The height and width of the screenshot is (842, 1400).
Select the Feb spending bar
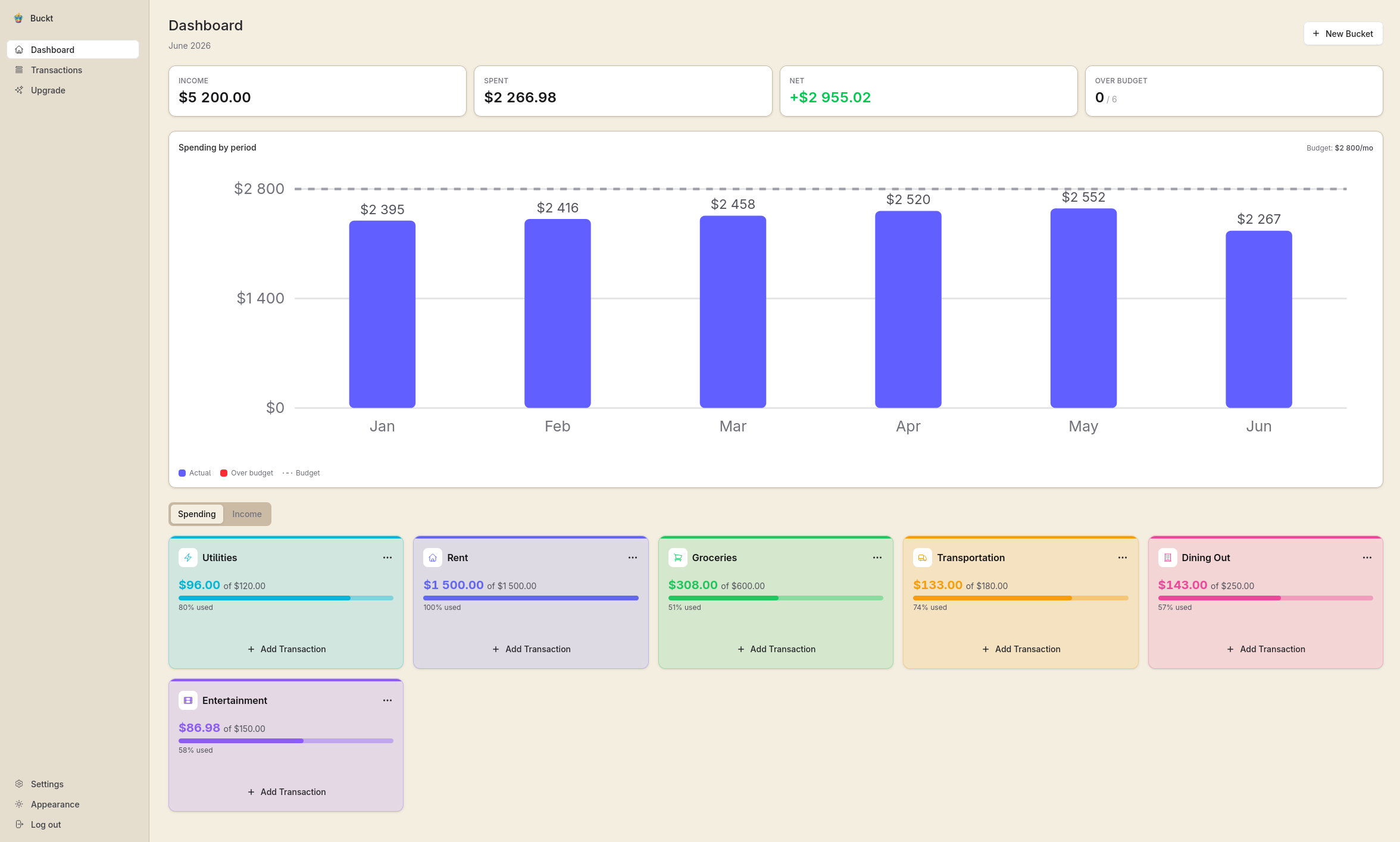point(558,313)
